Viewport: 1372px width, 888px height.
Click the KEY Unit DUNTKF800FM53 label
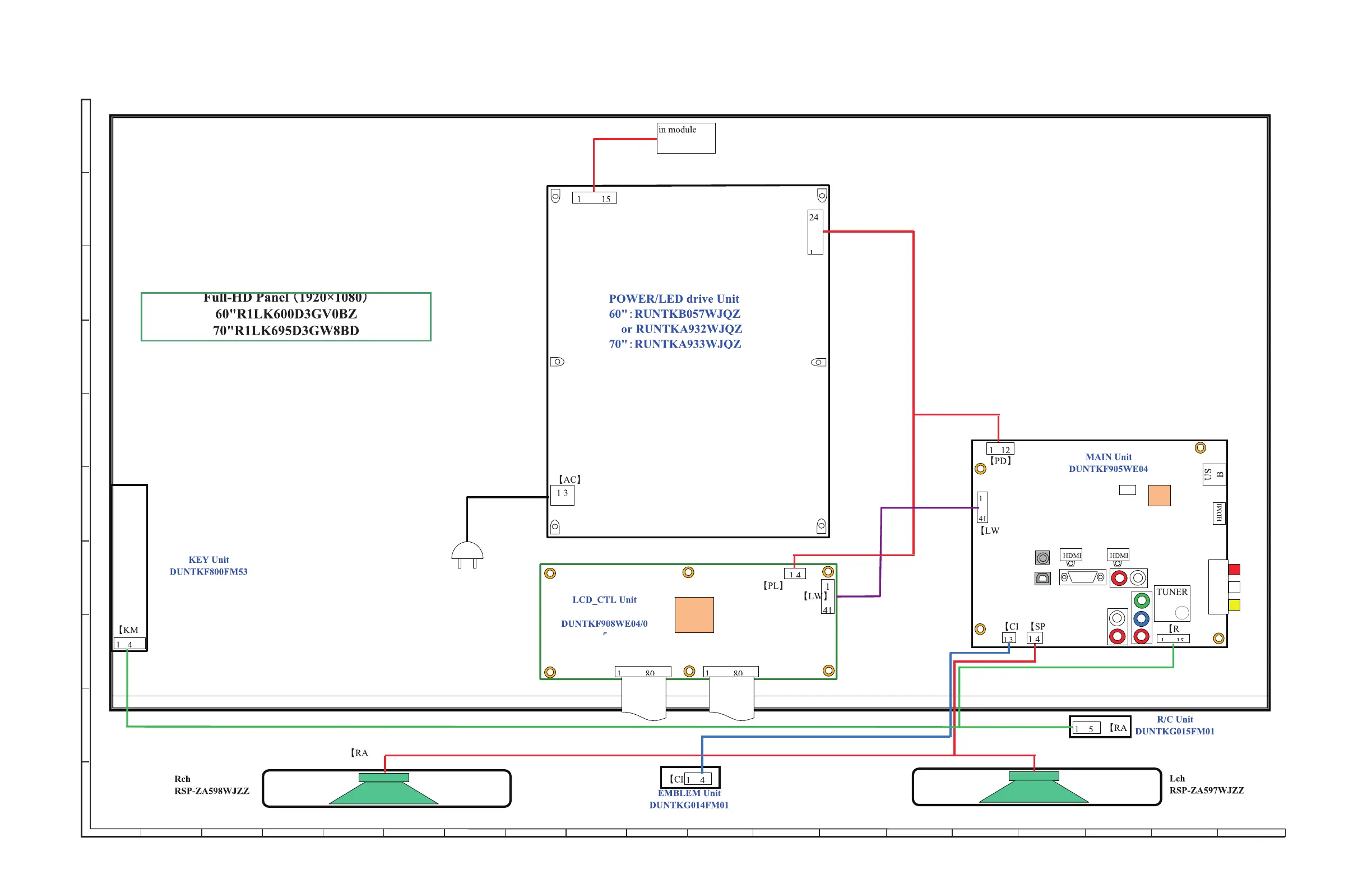point(208,566)
